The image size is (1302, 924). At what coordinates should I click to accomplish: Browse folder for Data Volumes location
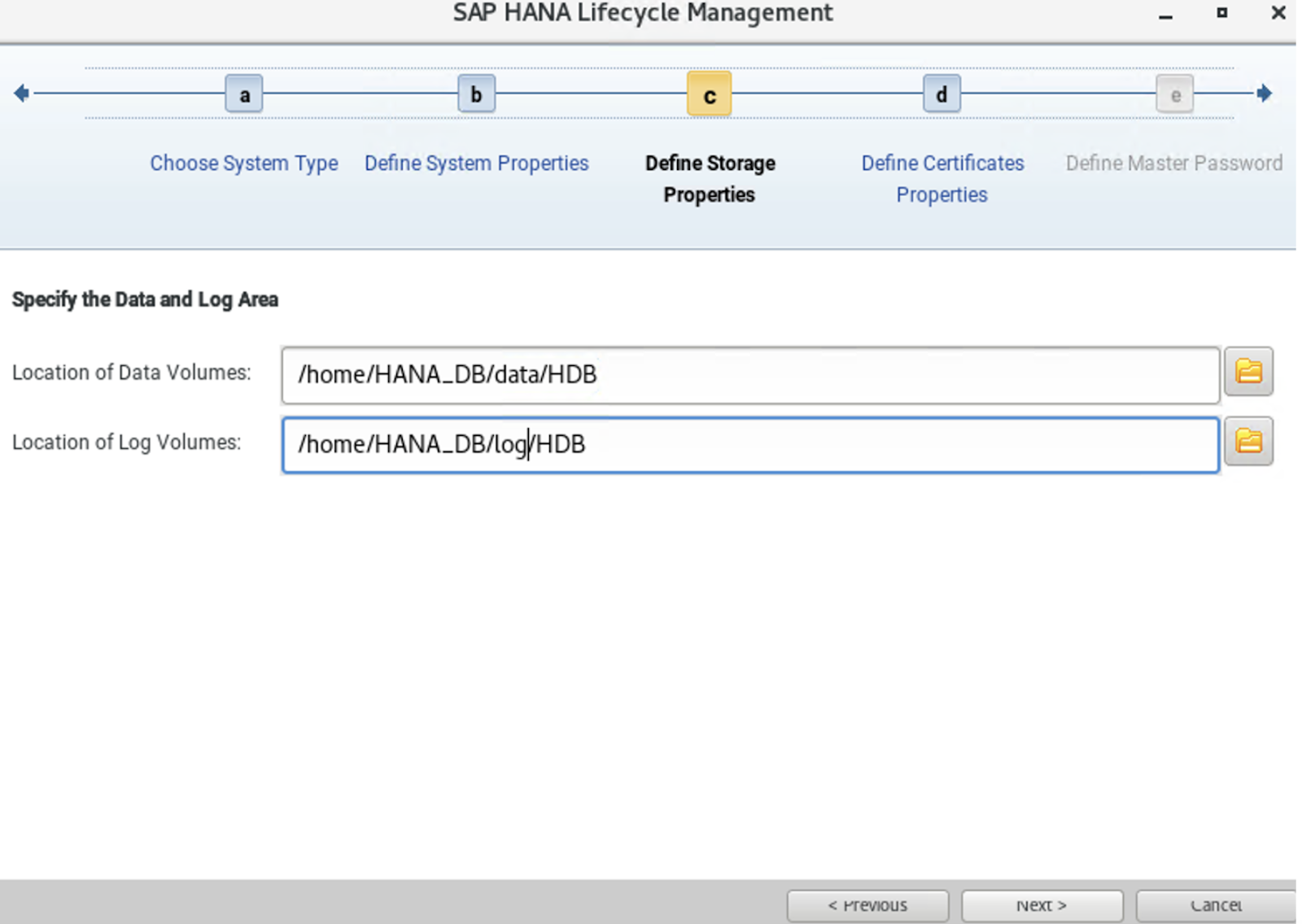(x=1248, y=372)
